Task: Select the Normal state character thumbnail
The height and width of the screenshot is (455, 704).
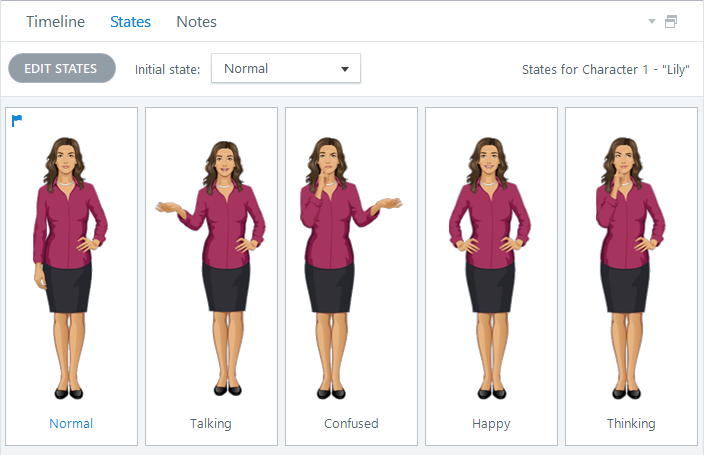Action: click(70, 268)
